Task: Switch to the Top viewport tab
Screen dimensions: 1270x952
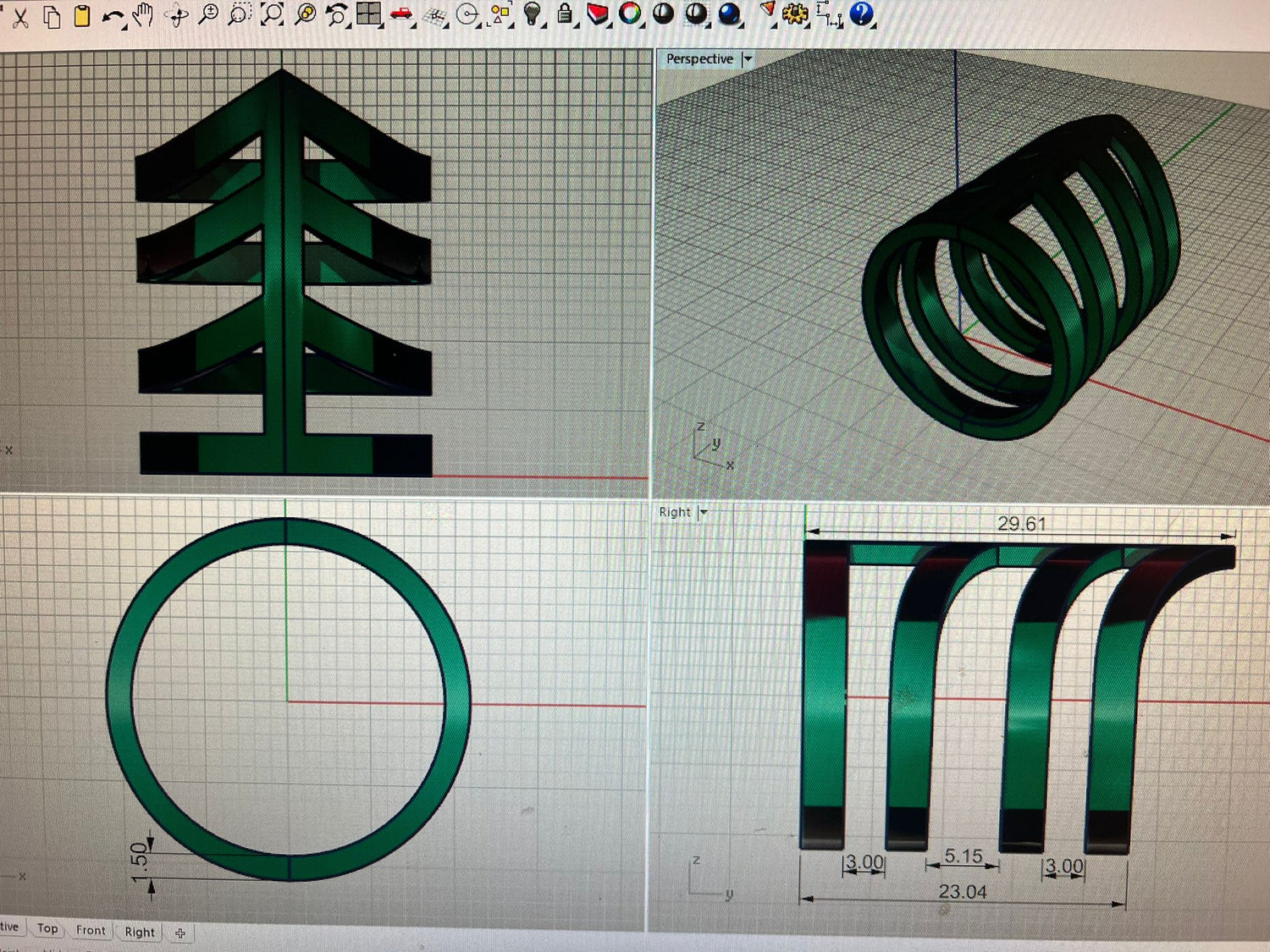Action: (47, 928)
